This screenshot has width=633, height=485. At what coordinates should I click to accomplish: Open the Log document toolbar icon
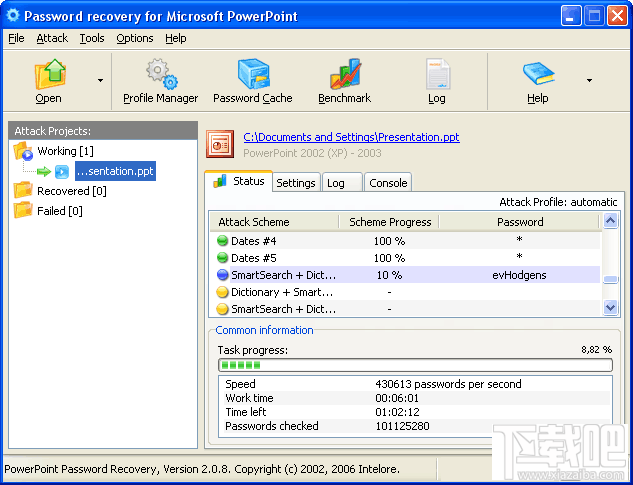coord(438,74)
